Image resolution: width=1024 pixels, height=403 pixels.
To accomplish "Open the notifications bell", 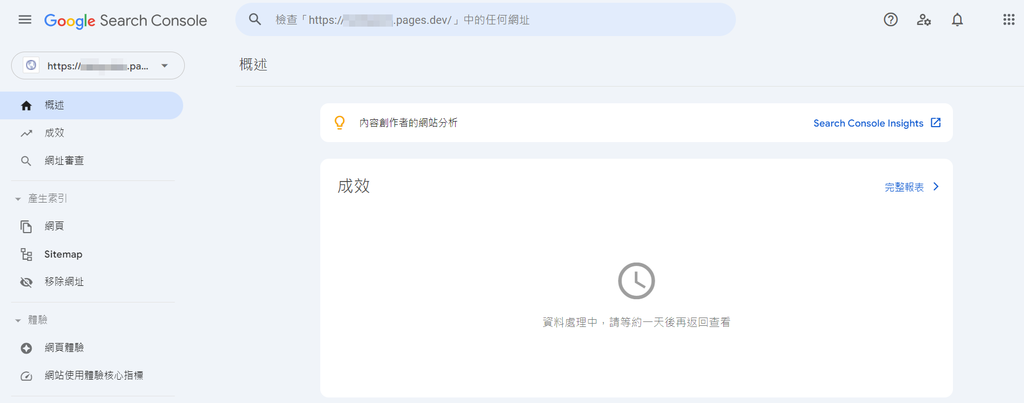I will (957, 20).
